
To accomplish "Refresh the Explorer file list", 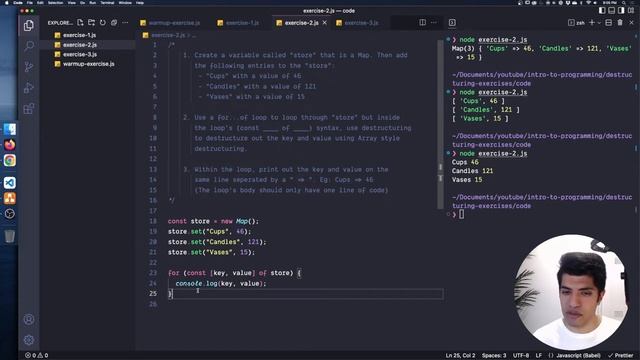I will click(103, 23).
